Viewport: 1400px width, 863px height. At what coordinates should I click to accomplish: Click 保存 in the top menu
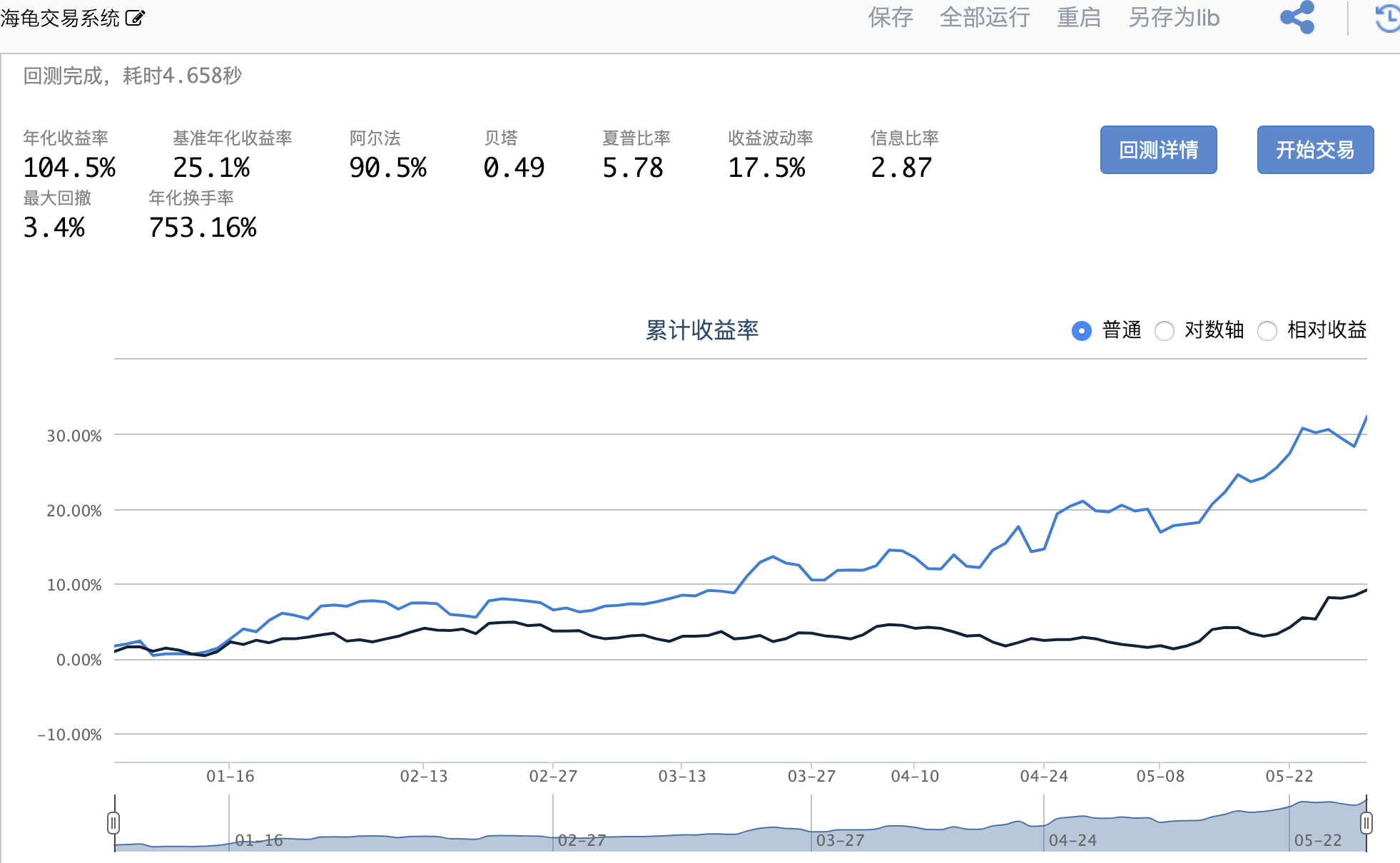point(891,18)
